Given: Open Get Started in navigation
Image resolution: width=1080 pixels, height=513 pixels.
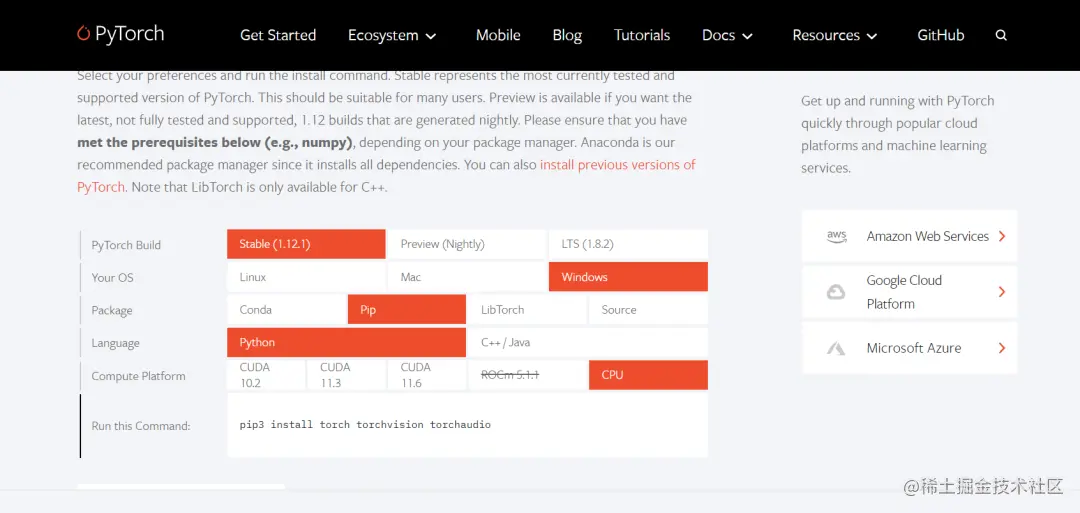Looking at the screenshot, I should 278,35.
